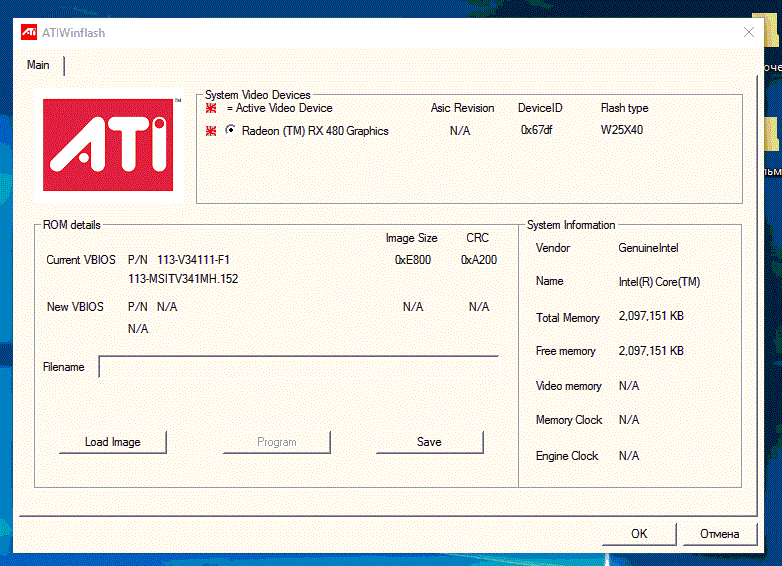Click the Image Size value 0xE800

413,260
